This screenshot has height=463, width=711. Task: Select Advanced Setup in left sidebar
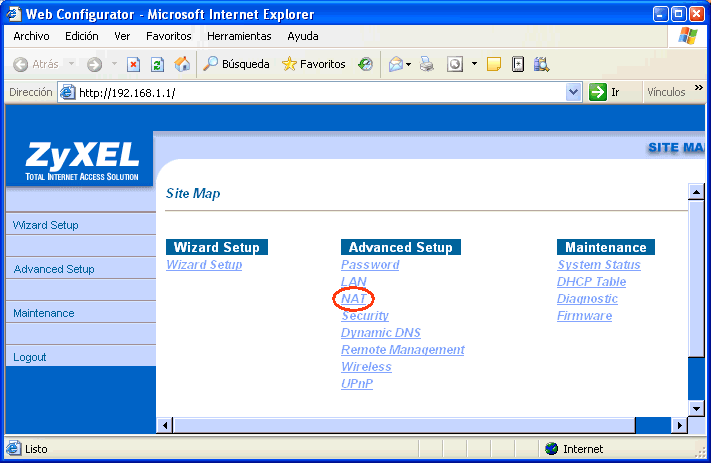pyautogui.click(x=54, y=269)
